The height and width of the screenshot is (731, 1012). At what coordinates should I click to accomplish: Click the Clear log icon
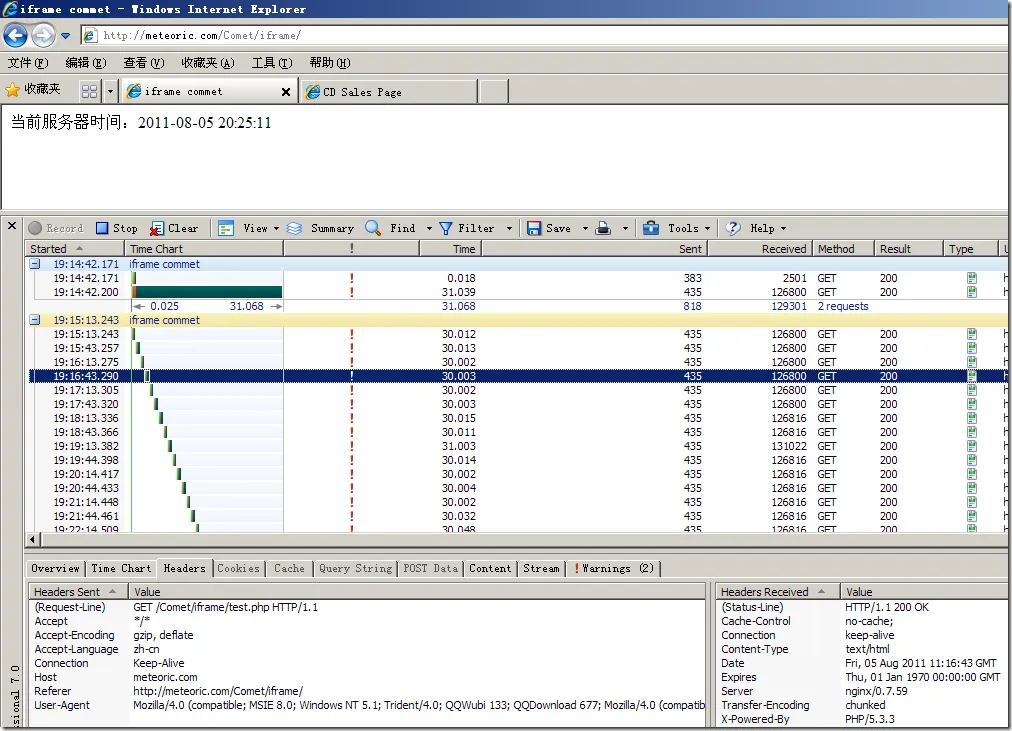click(156, 228)
